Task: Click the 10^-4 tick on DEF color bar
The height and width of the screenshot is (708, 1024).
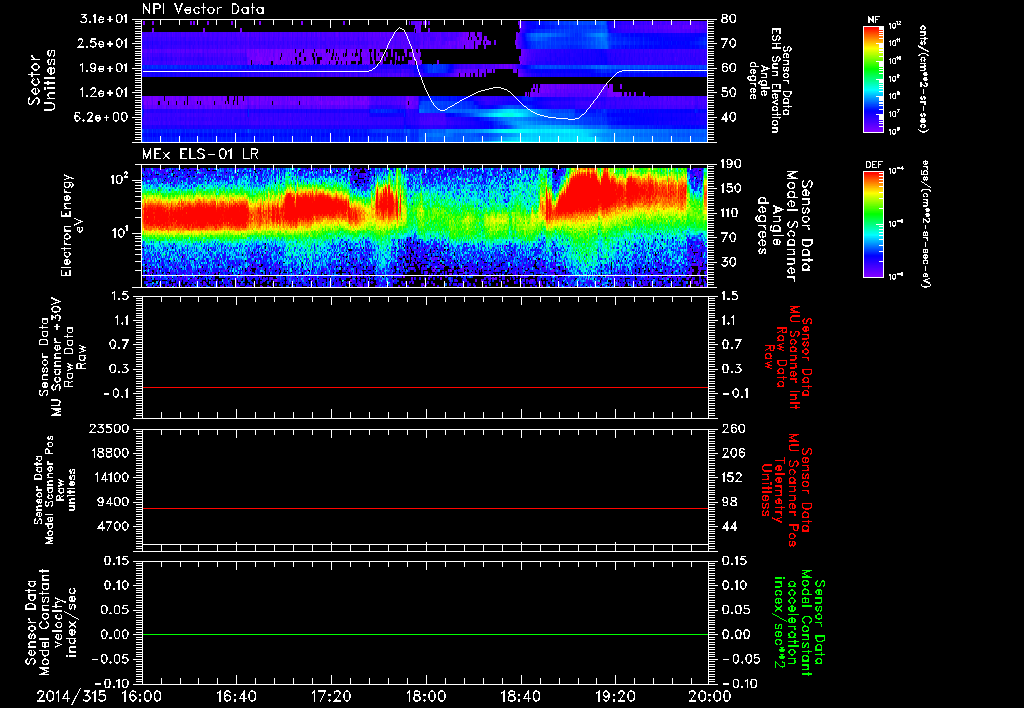Action: (895, 171)
